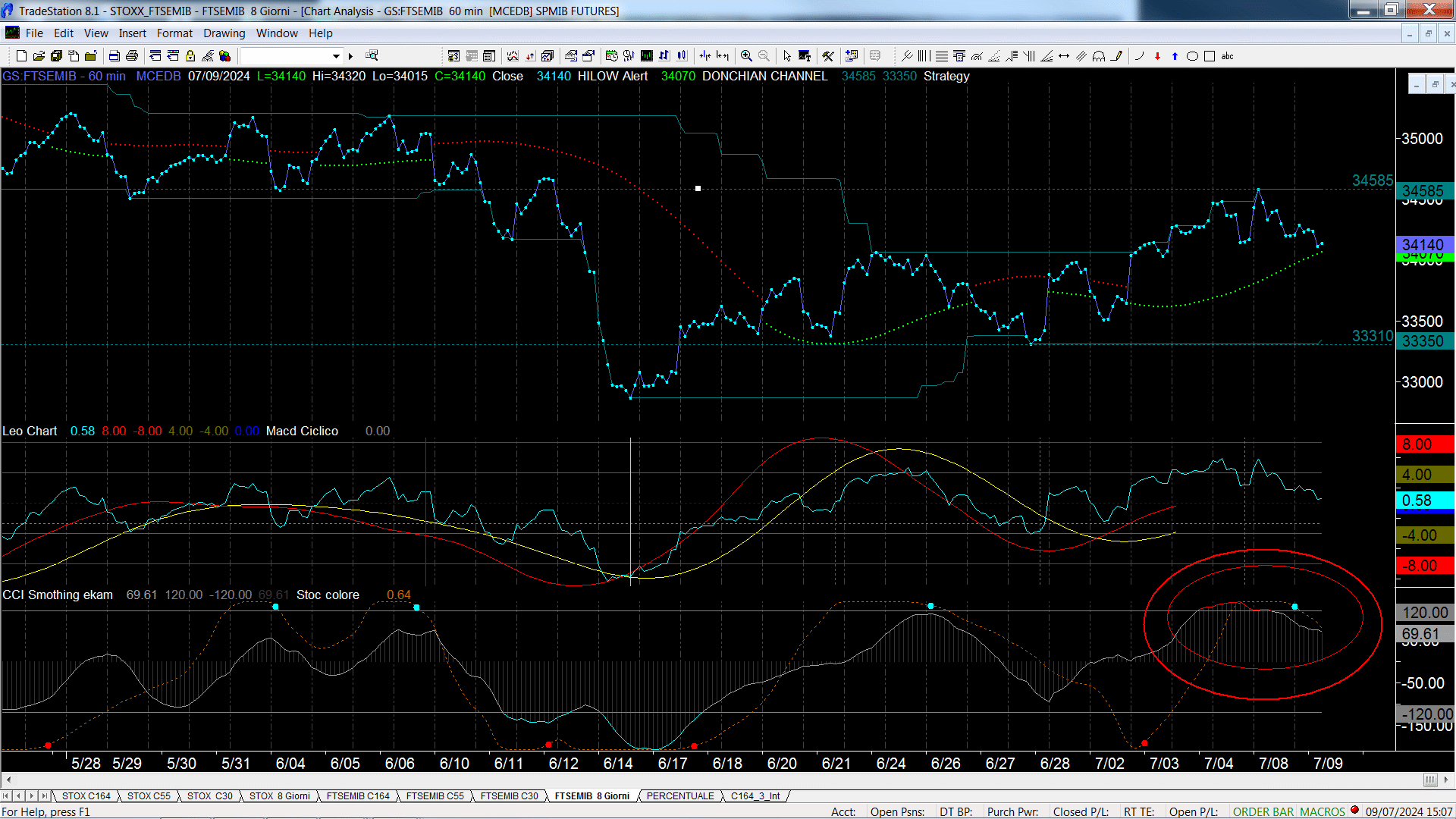
Task: Open the Drawing menu
Action: [x=224, y=33]
